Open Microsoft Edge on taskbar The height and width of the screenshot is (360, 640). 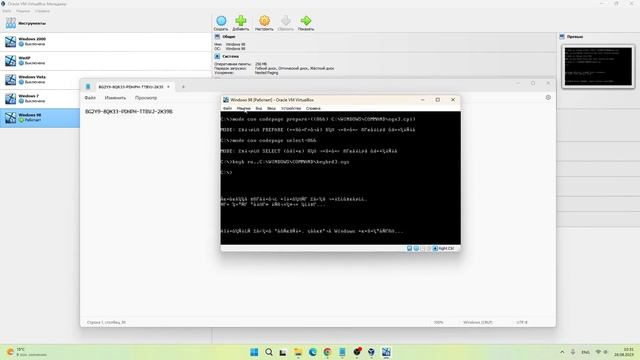pos(313,352)
